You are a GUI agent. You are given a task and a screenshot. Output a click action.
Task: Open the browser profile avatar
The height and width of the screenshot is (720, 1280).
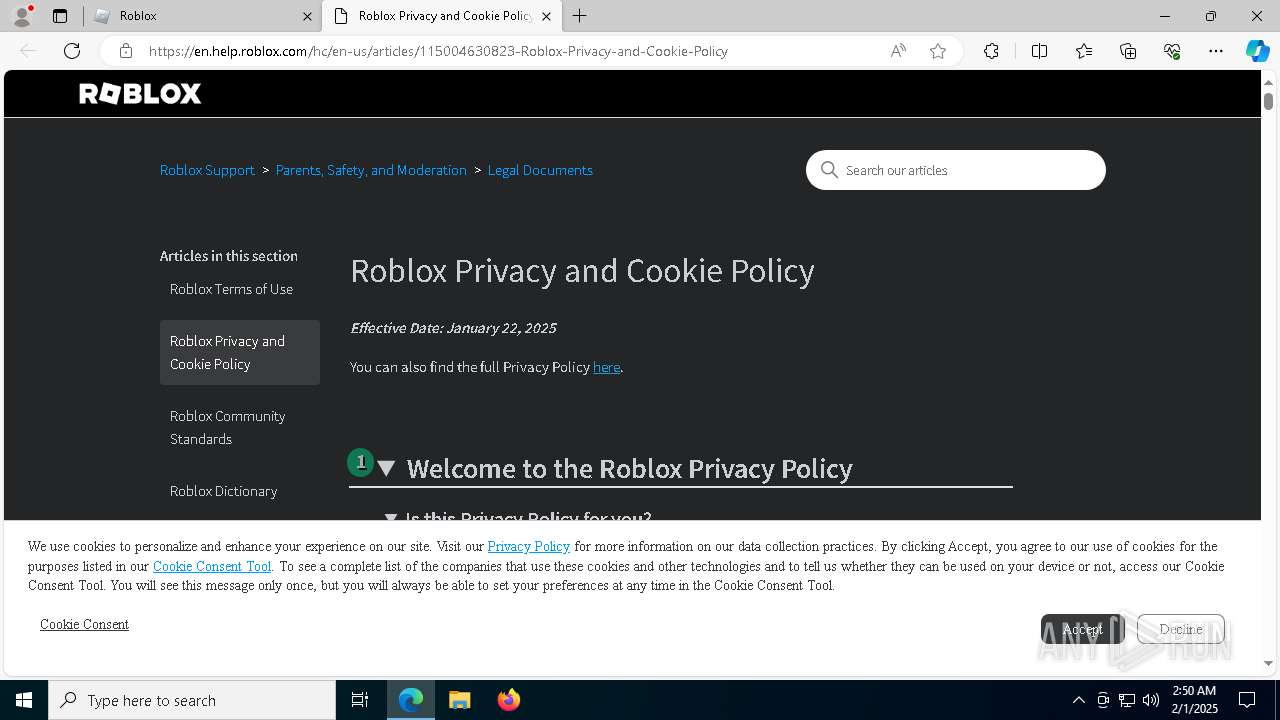(x=21, y=16)
